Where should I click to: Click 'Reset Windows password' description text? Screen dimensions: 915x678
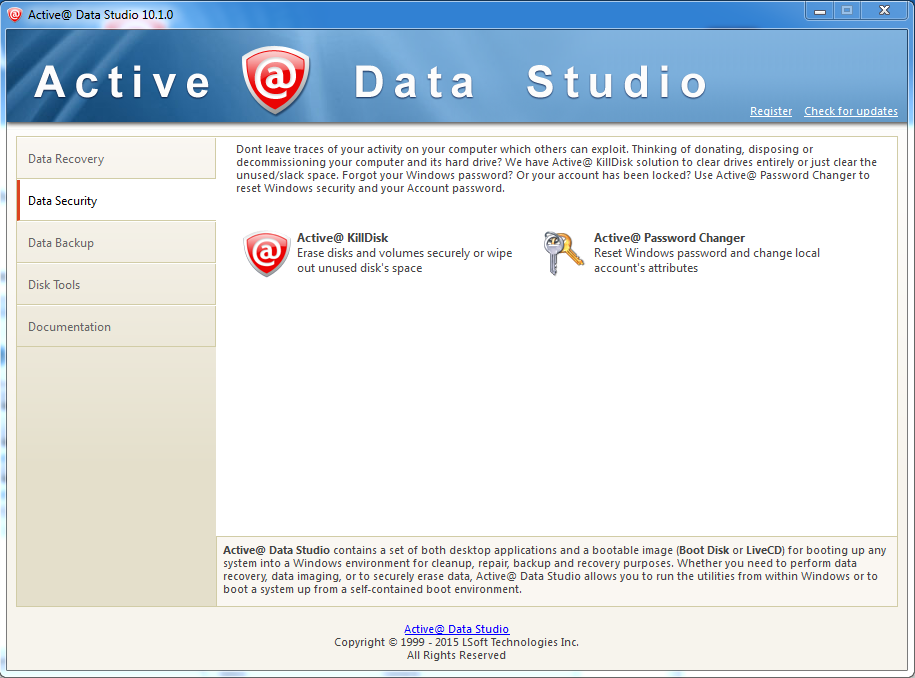tap(707, 260)
